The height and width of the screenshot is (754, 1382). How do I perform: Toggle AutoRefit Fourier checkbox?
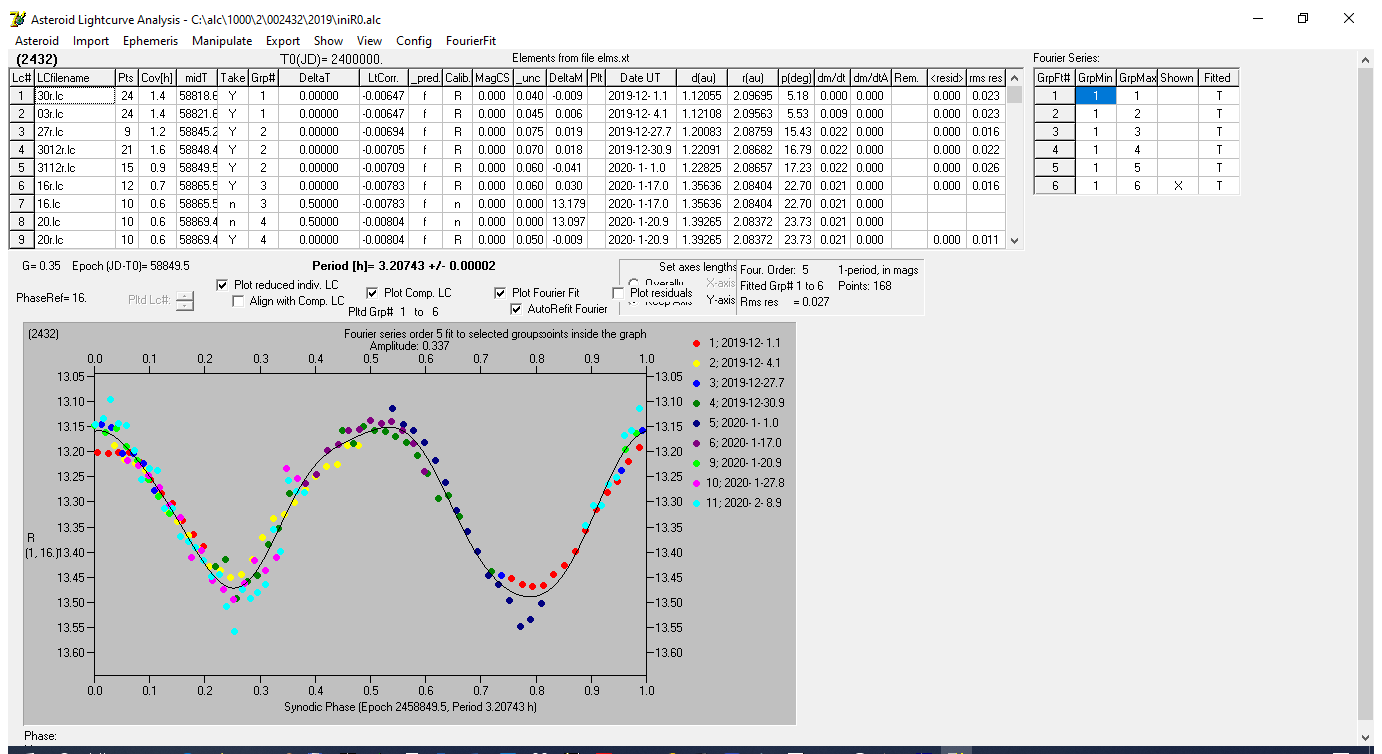click(x=516, y=309)
